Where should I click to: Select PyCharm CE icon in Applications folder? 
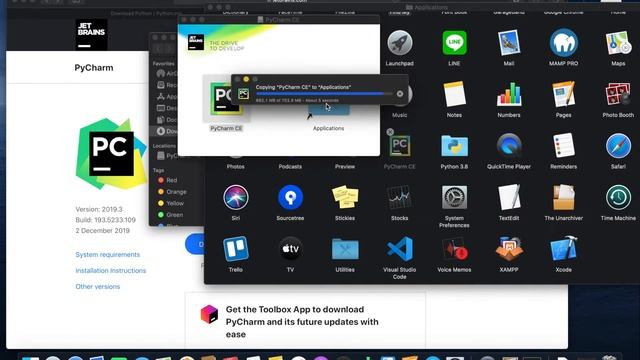tap(400, 146)
